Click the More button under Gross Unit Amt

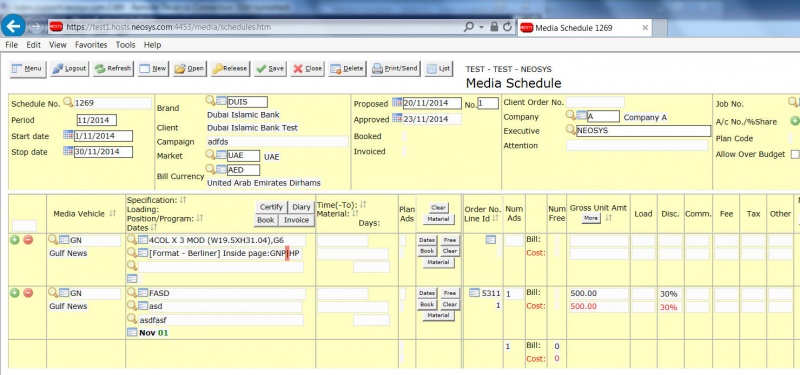(x=591, y=218)
